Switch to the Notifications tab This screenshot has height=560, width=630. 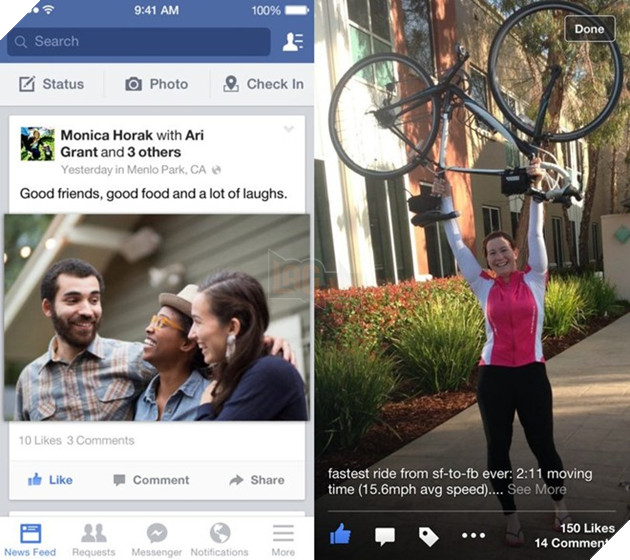[219, 540]
